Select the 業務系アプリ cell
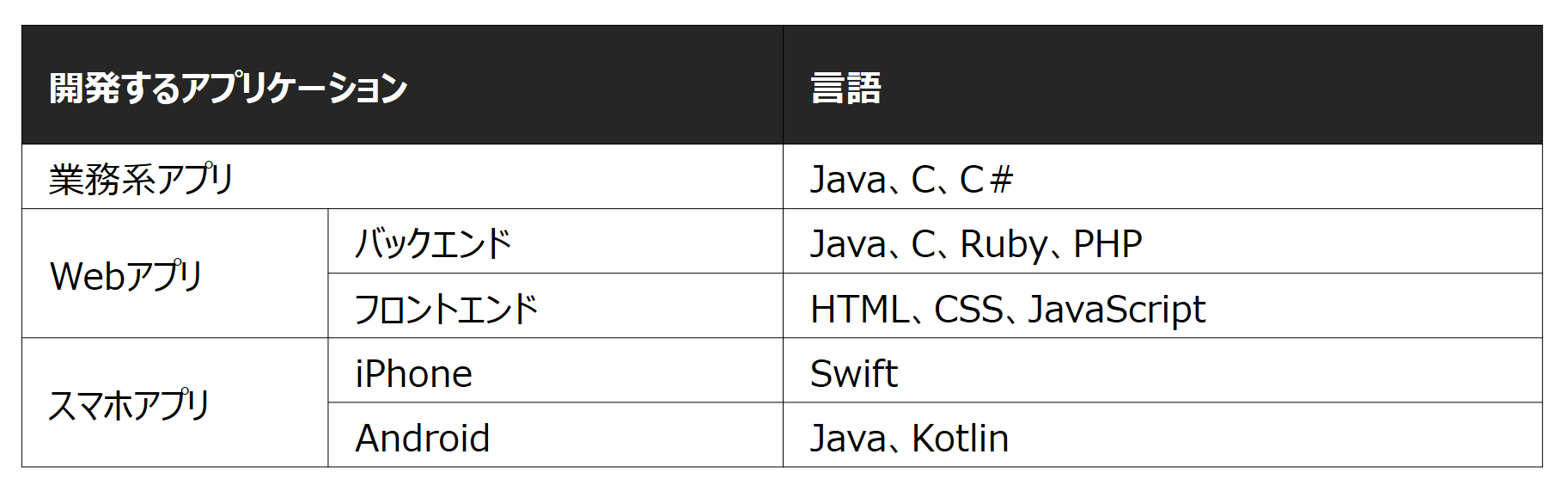Image resolution: width=1568 pixels, height=485 pixels. (x=402, y=176)
